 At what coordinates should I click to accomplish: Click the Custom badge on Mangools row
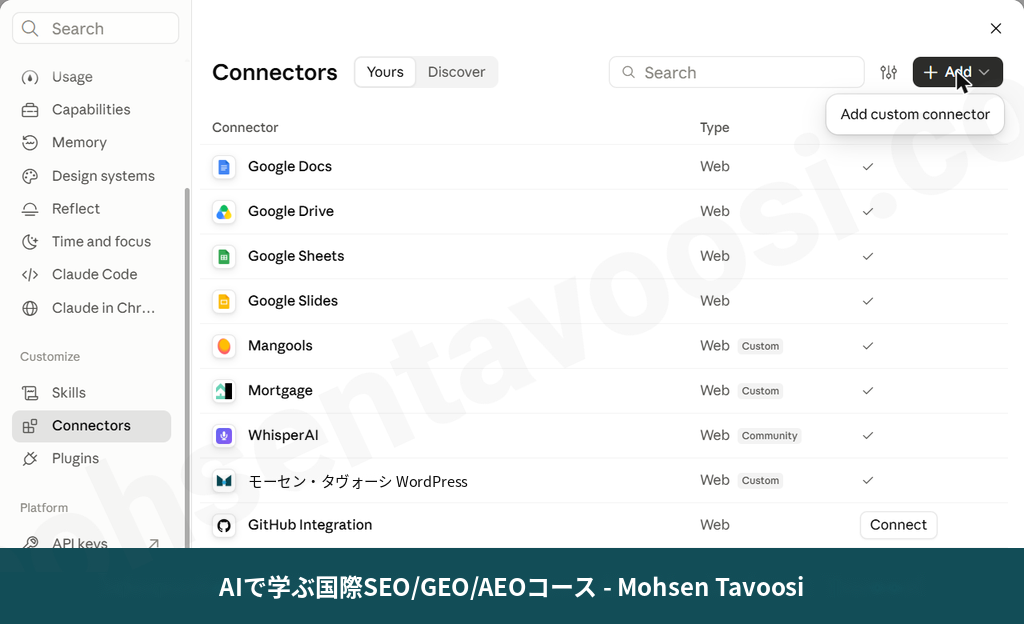pos(760,346)
